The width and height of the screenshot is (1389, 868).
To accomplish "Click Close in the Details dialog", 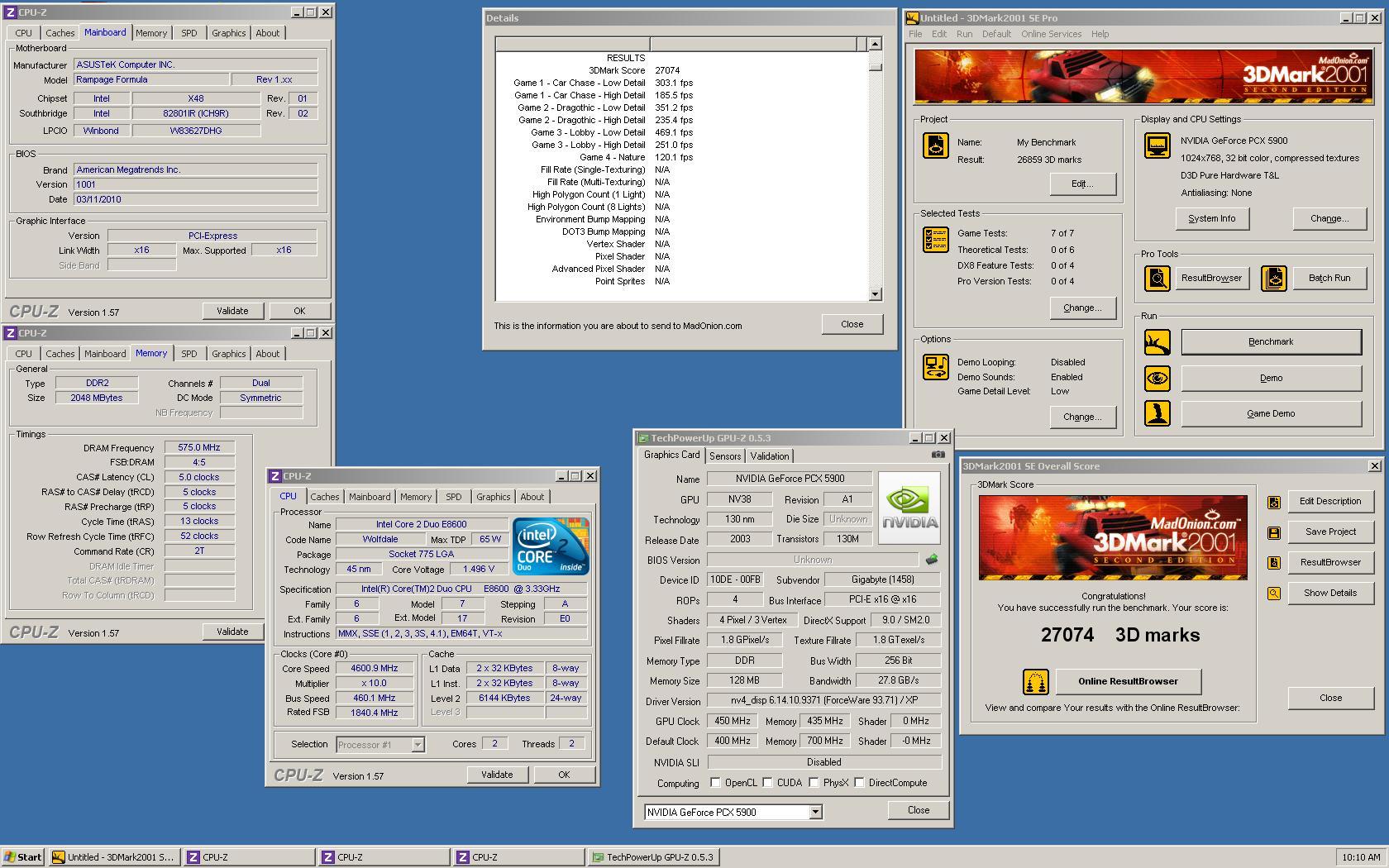I will point(852,324).
